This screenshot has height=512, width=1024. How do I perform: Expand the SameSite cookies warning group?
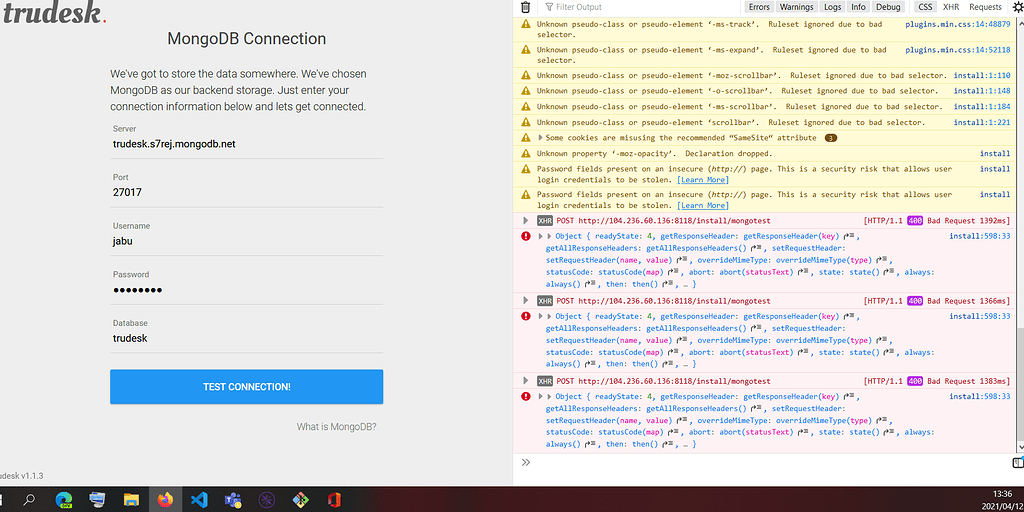[x=541, y=138]
